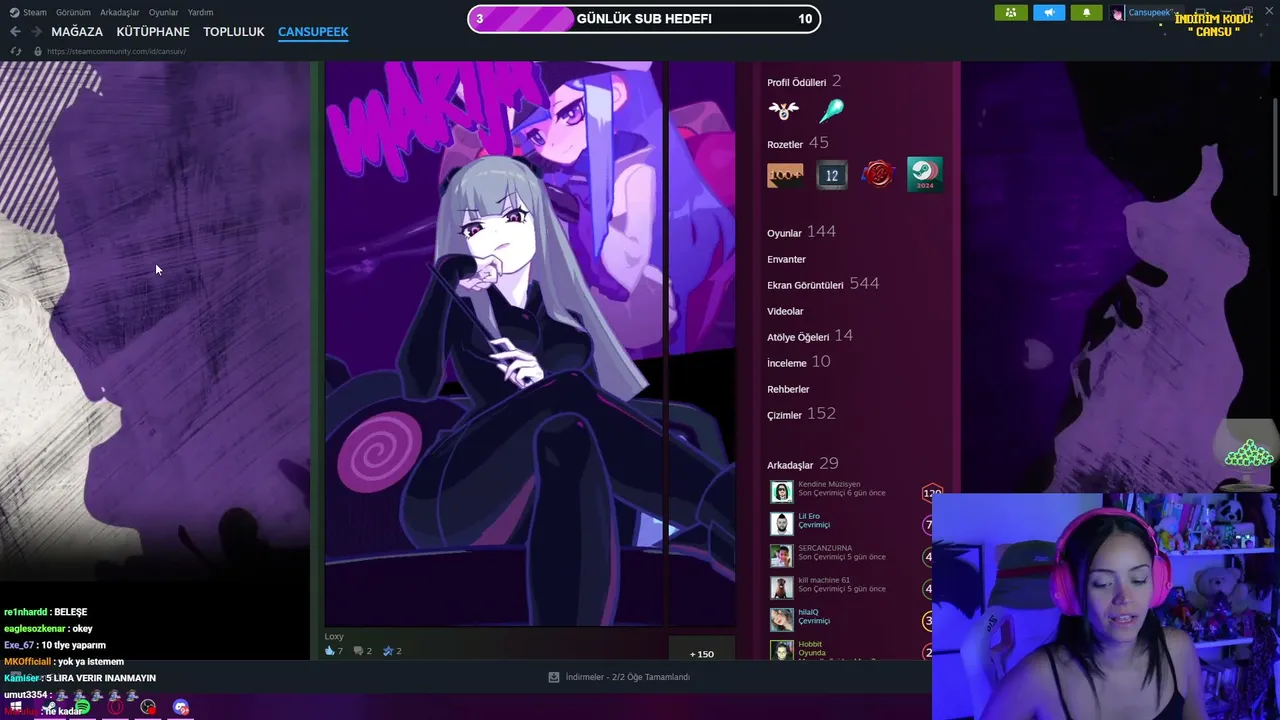Image resolution: width=1280 pixels, height=720 pixels.
Task: Open the teal comet profile award icon
Action: (831, 110)
